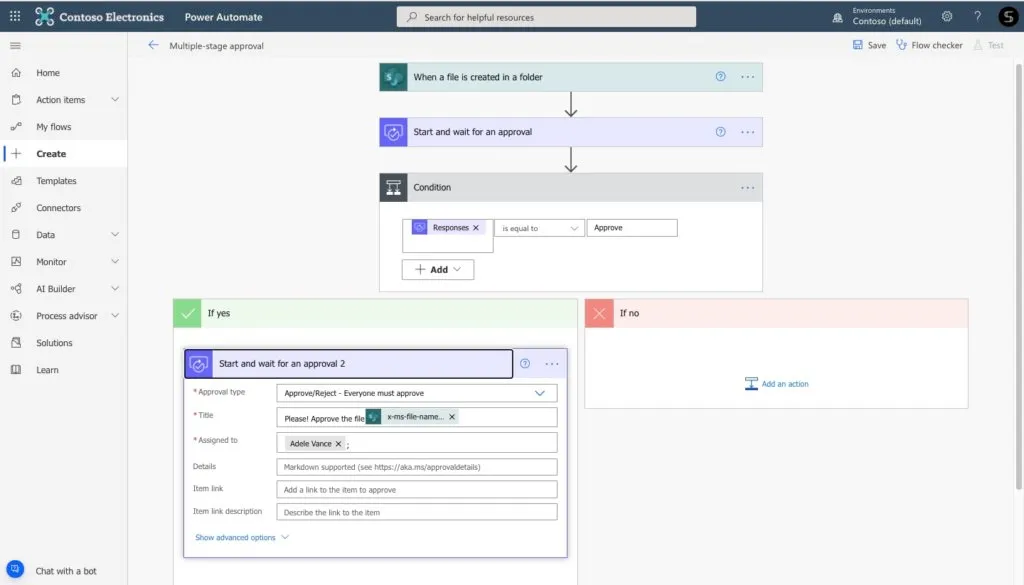Click the approval icon on Start and wait step
1024x585 pixels.
click(393, 132)
